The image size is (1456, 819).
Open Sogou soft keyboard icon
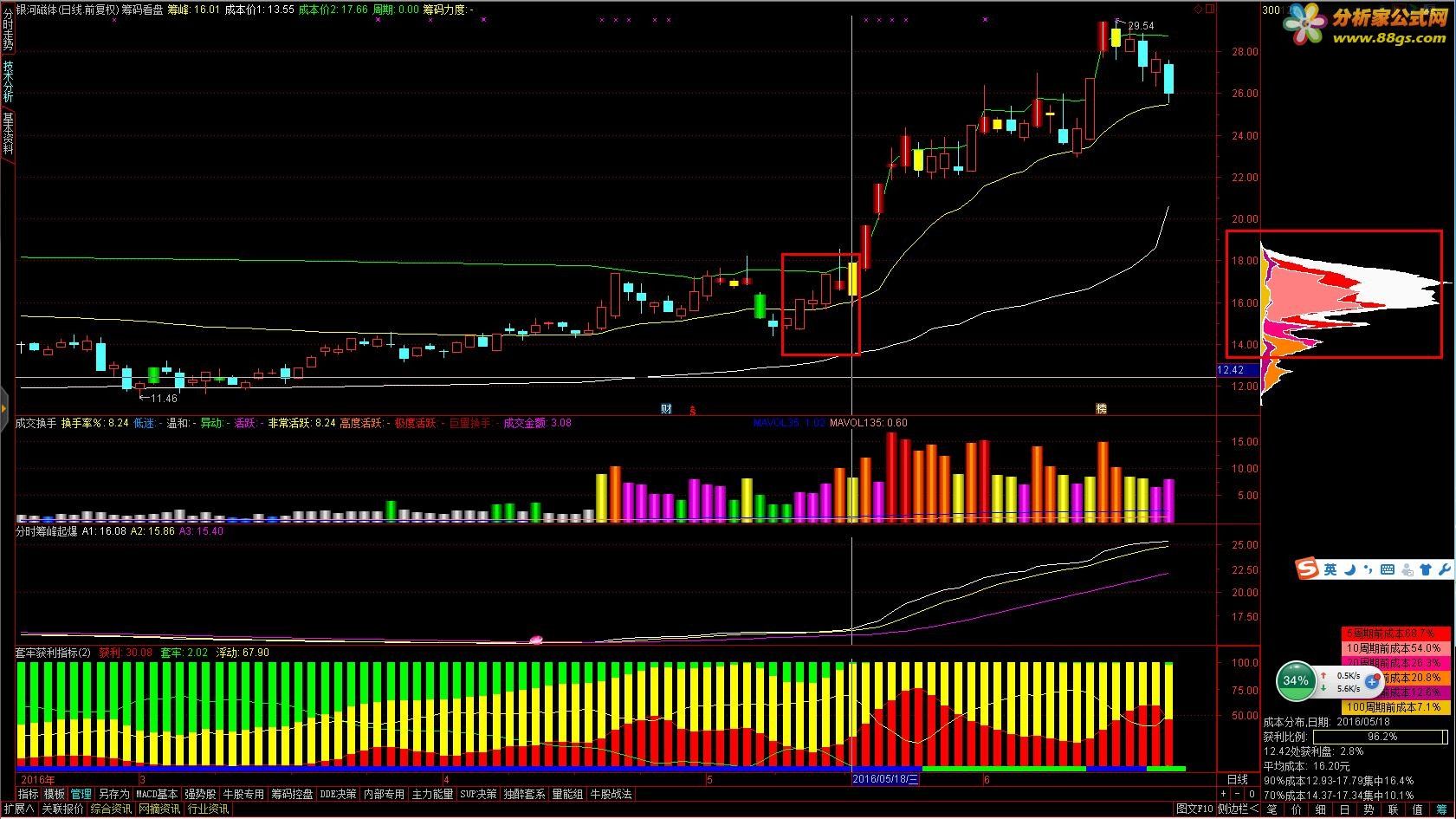point(1388,569)
